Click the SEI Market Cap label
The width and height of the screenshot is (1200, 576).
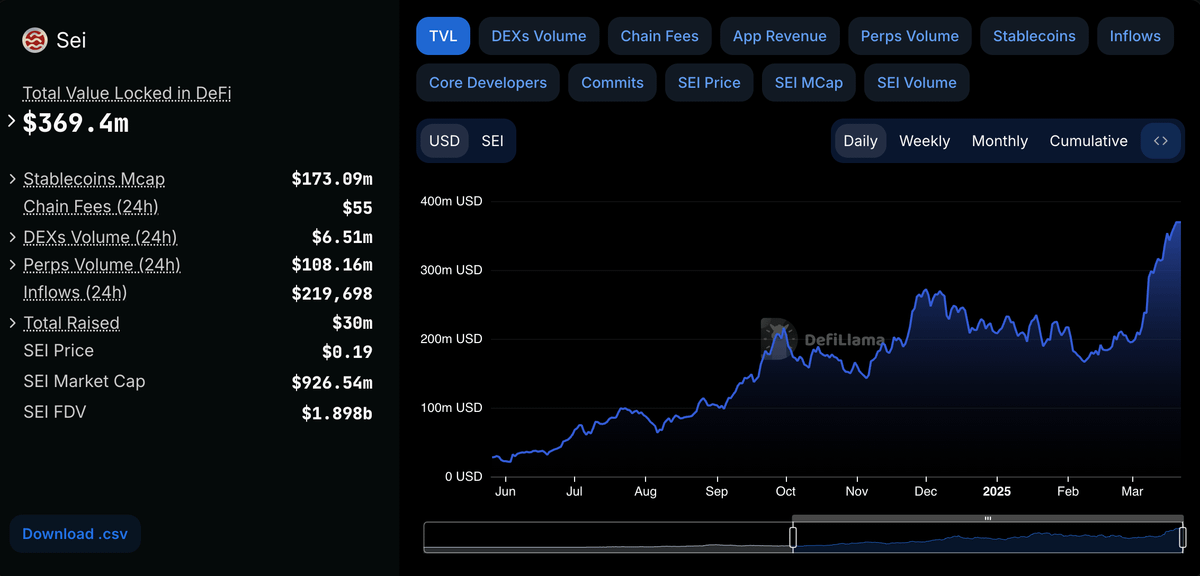pyautogui.click(x=84, y=381)
